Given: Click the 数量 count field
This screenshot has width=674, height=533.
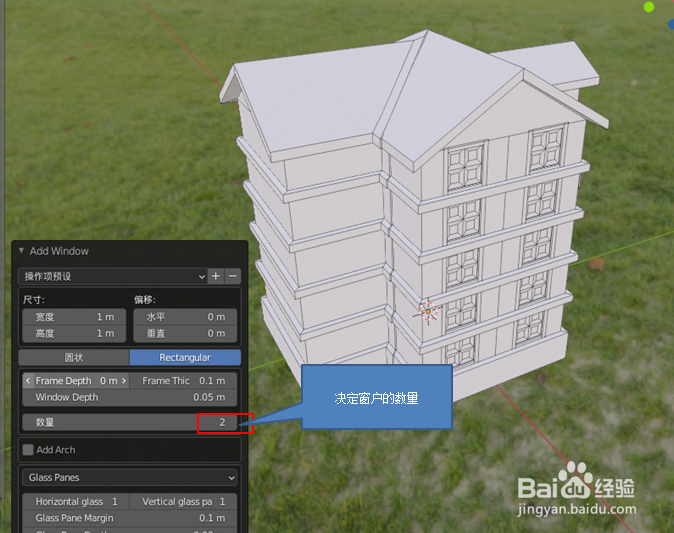Looking at the screenshot, I should (130, 422).
